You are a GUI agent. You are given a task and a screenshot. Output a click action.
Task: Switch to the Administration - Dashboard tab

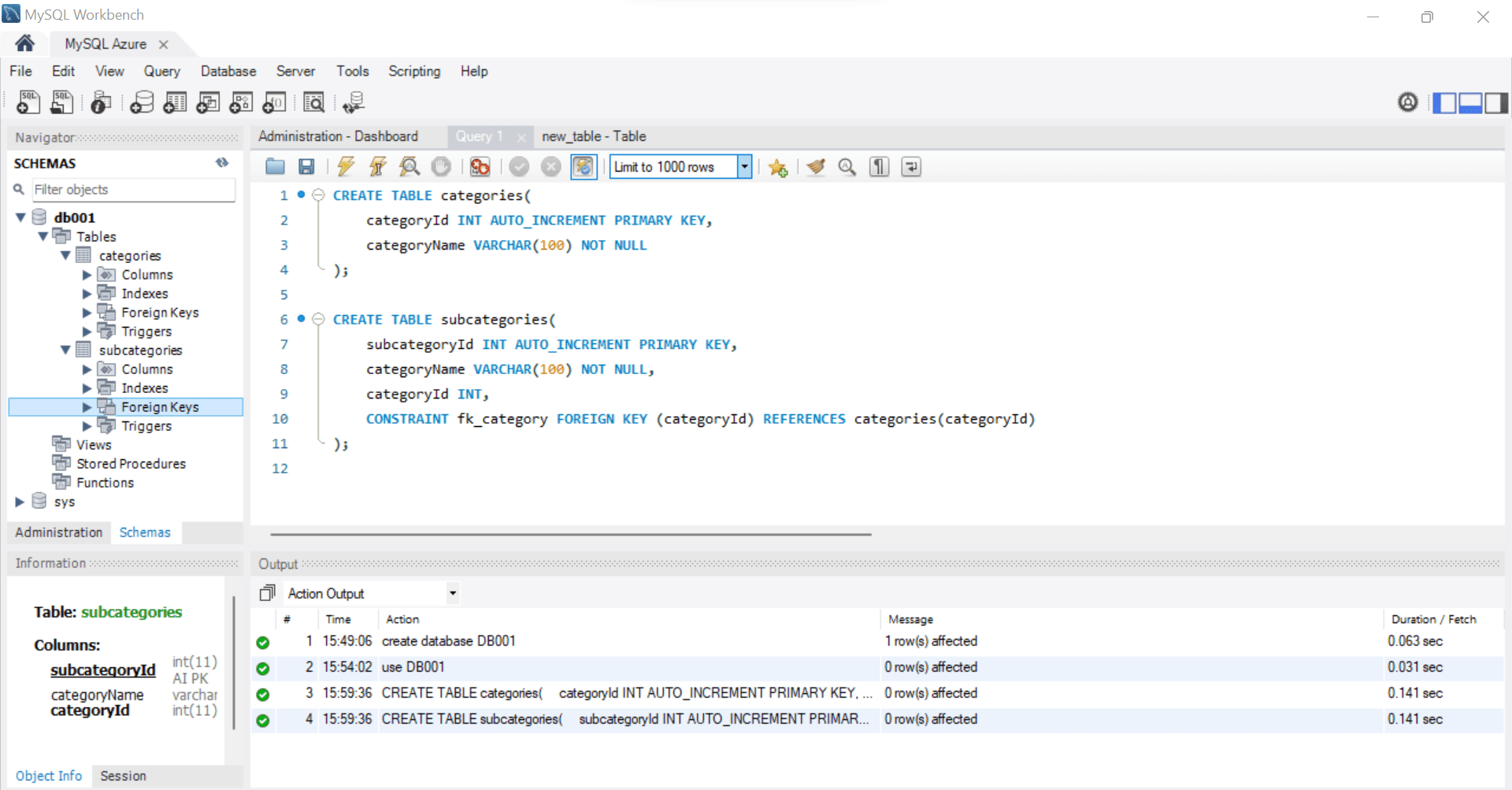click(340, 136)
